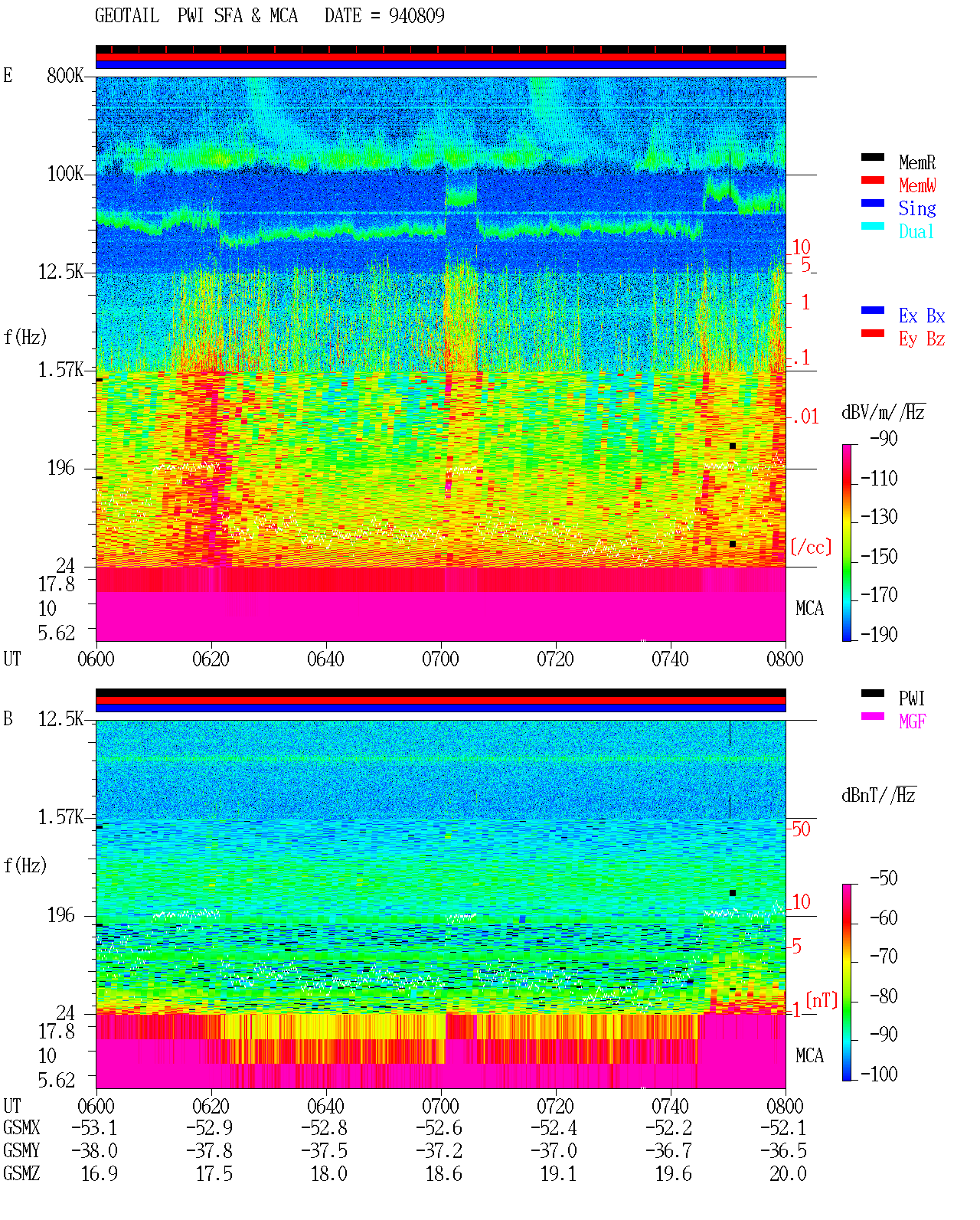This screenshot has width=980, height=1220.
Task: Click the blue Ex Bx legend swatch
Action: [x=872, y=310]
